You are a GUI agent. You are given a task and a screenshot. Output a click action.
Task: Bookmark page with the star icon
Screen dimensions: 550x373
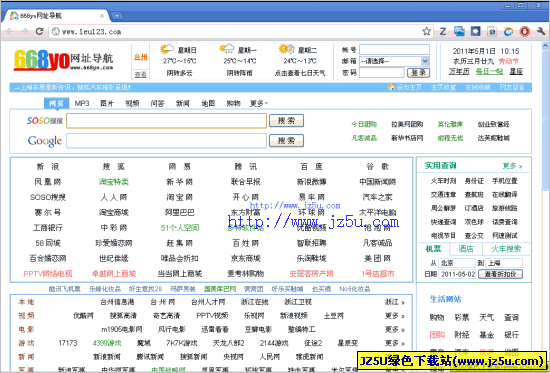coord(426,32)
